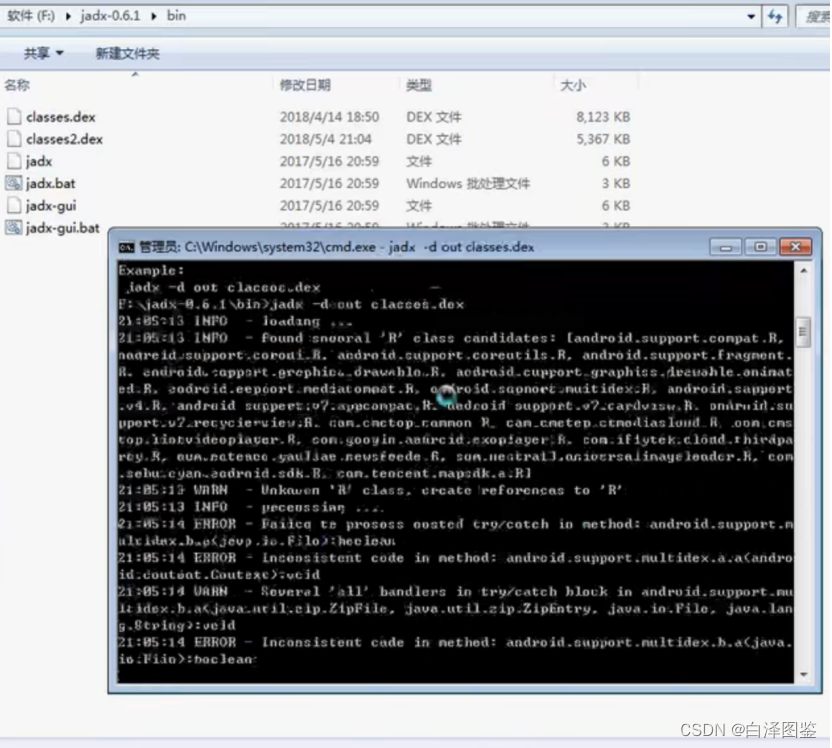Open the 共享 dropdown menu

click(x=44, y=53)
